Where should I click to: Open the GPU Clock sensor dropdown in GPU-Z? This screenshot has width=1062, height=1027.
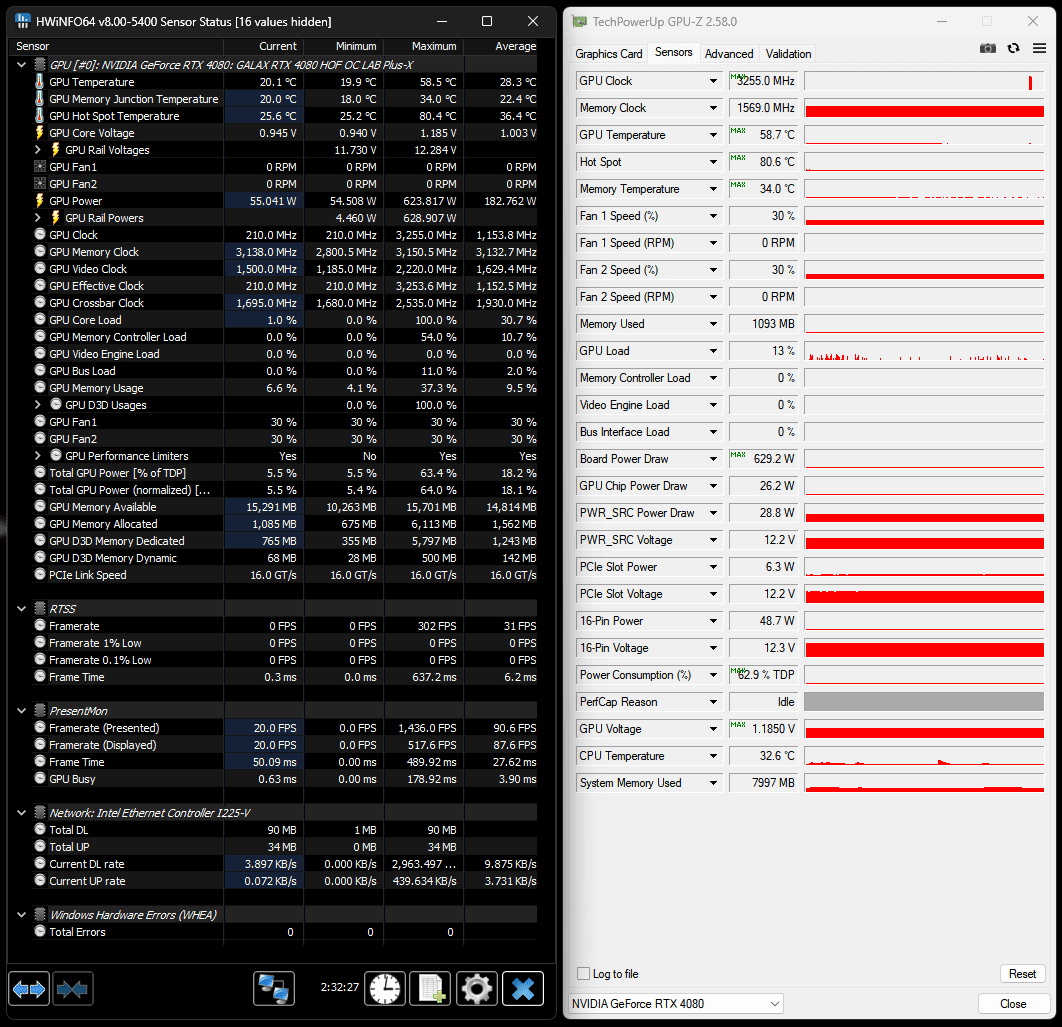click(713, 81)
